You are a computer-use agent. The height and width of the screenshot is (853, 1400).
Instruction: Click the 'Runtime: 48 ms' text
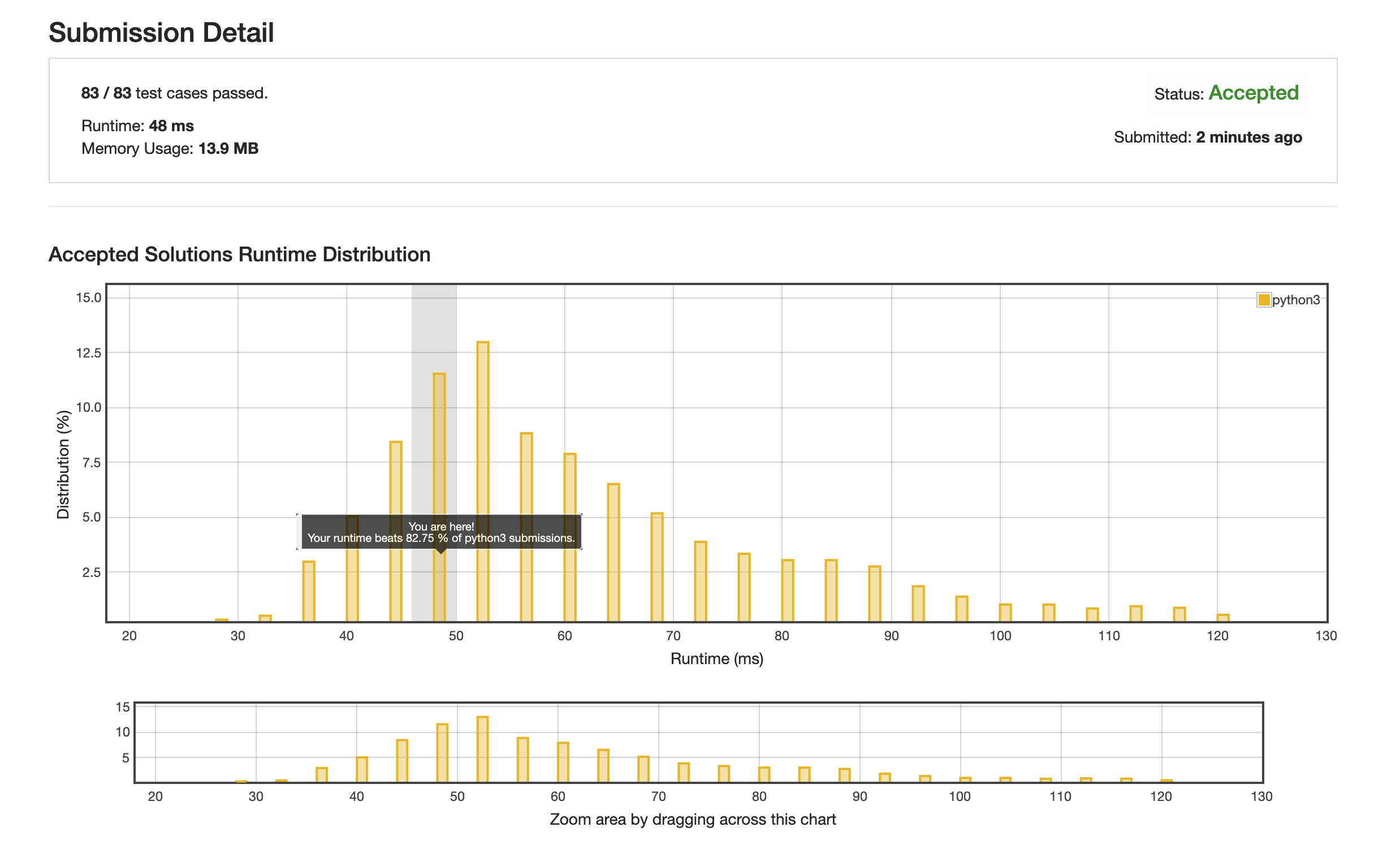coord(139,127)
